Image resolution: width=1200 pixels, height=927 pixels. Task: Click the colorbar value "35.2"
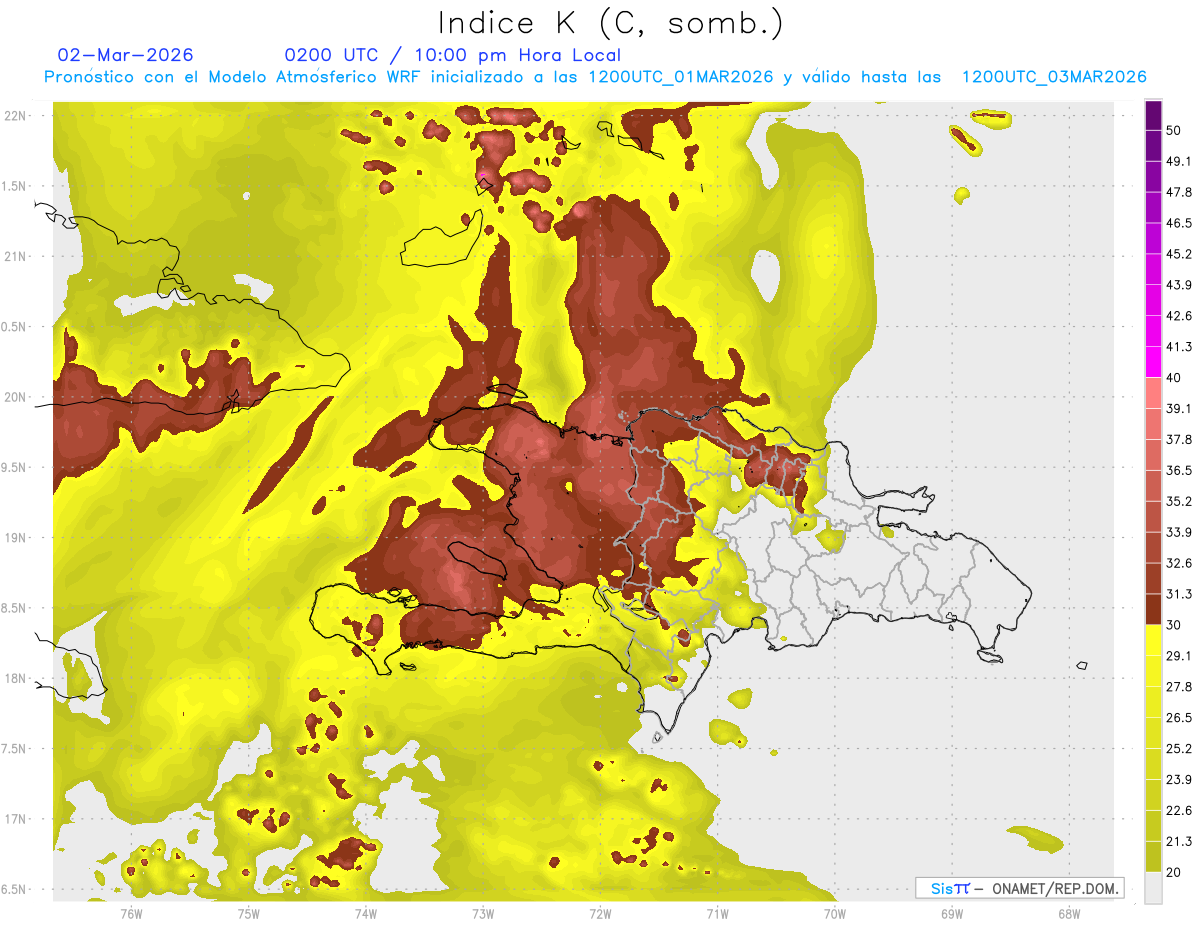pos(1180,501)
